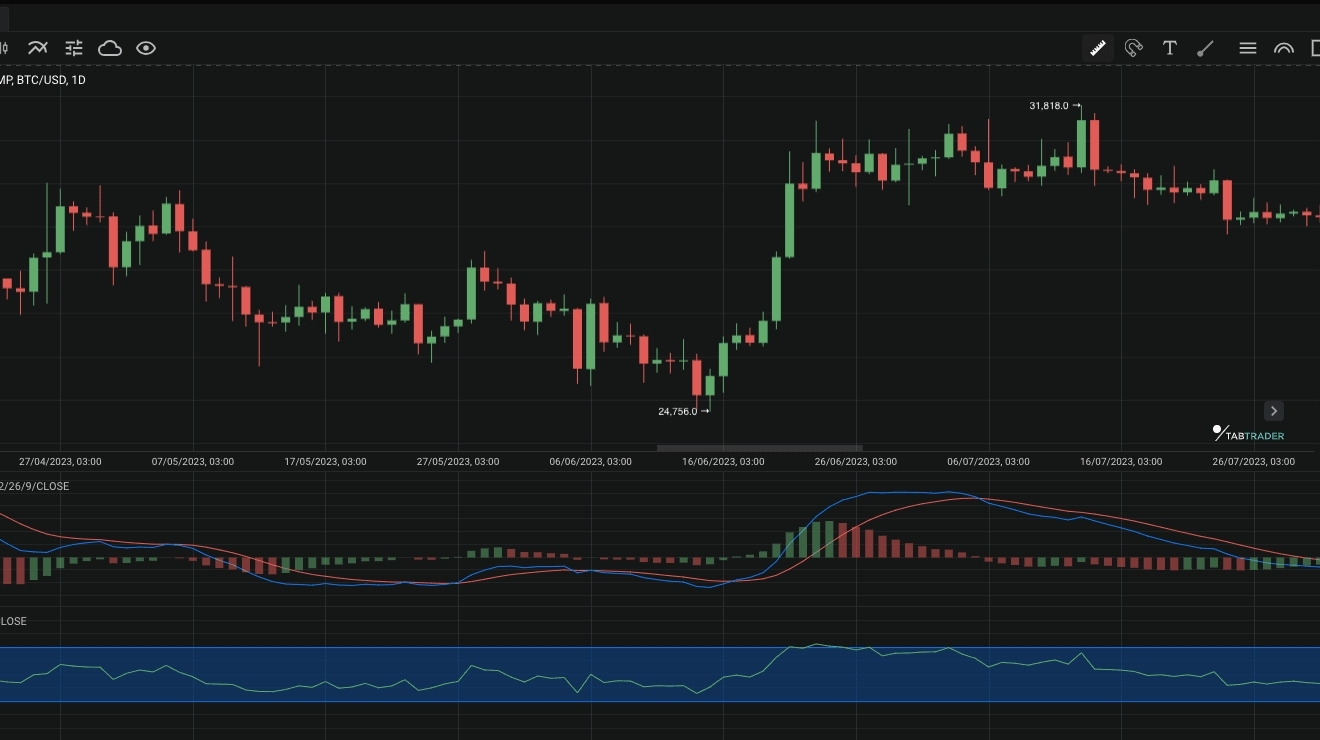The width and height of the screenshot is (1320, 740).
Task: Click the 31,818.0 high price marker
Action: pyautogui.click(x=1049, y=105)
